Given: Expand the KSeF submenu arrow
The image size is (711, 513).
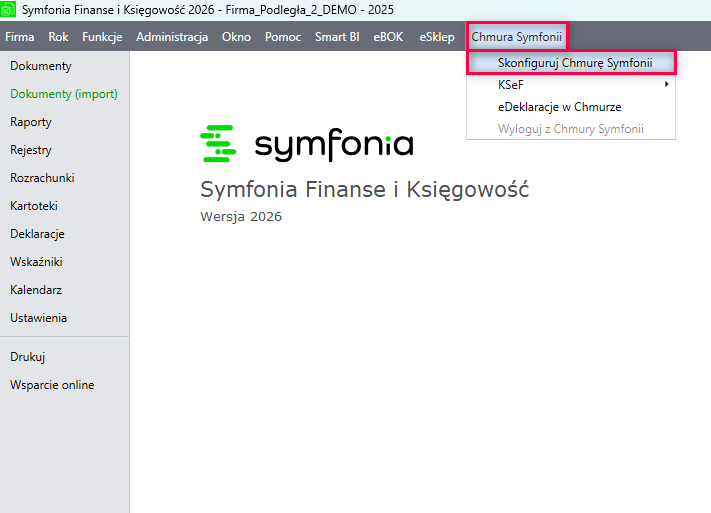Looking at the screenshot, I should click(x=666, y=85).
